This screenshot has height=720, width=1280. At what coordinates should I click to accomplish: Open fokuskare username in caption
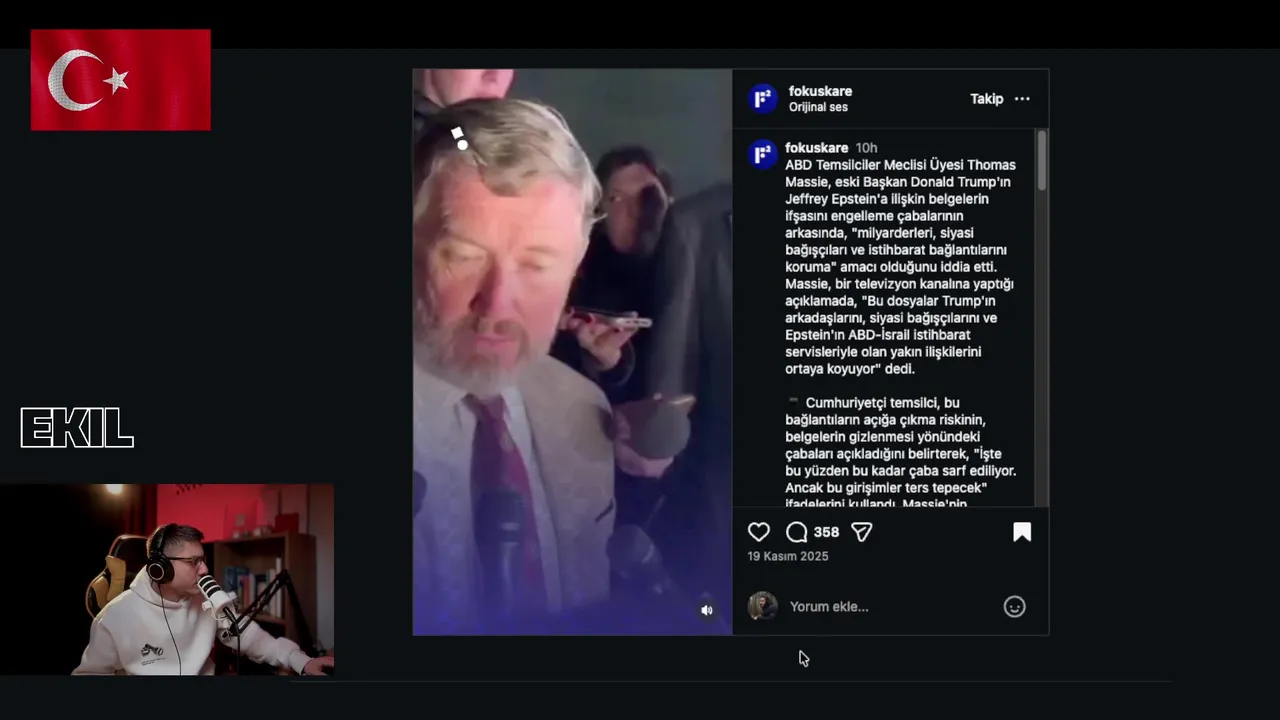tap(816, 148)
